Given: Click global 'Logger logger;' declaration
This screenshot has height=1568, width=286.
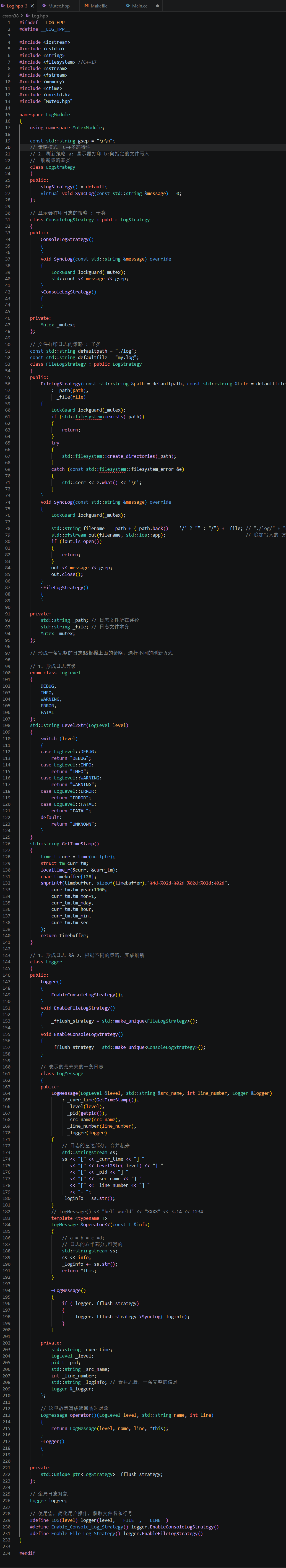Looking at the screenshot, I should [48, 1501].
